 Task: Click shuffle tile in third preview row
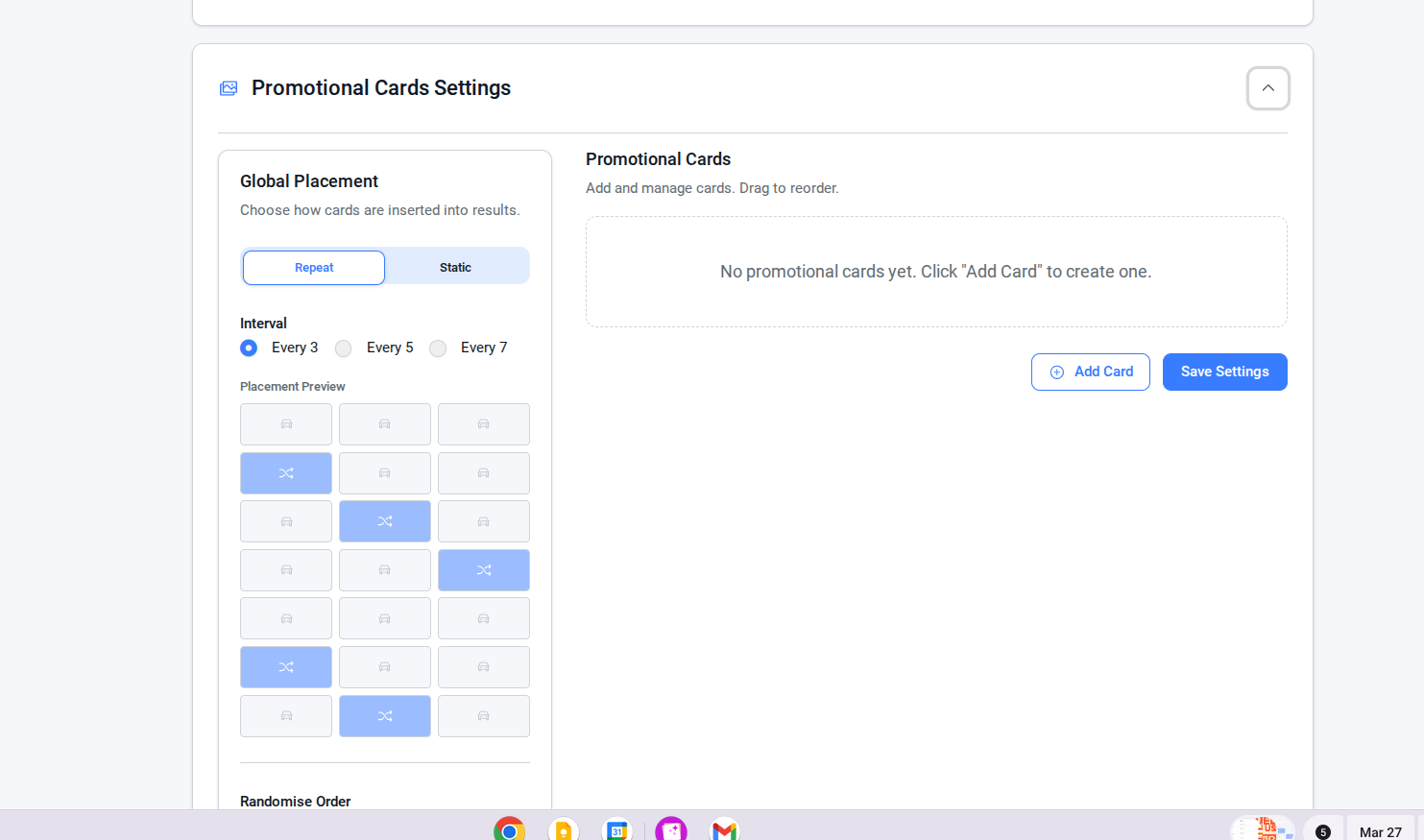tap(385, 521)
